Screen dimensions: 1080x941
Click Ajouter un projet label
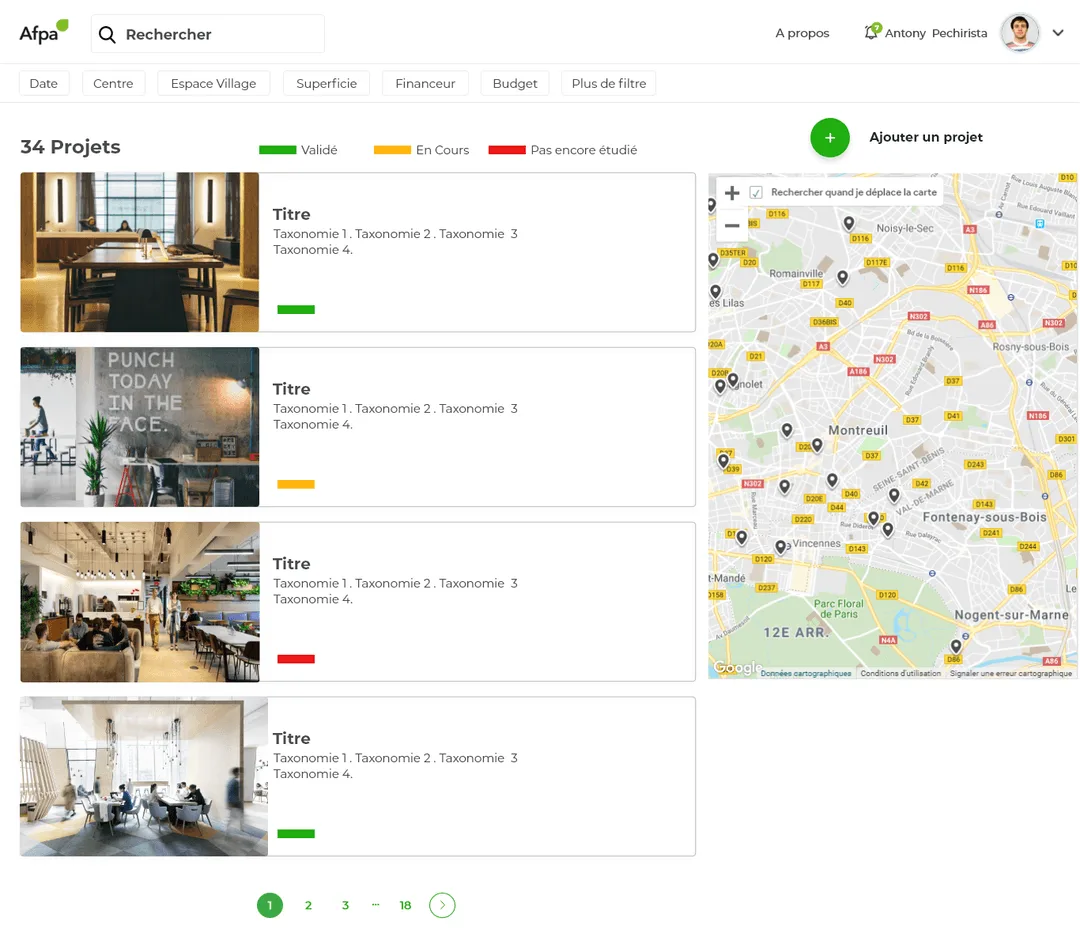click(x=926, y=137)
